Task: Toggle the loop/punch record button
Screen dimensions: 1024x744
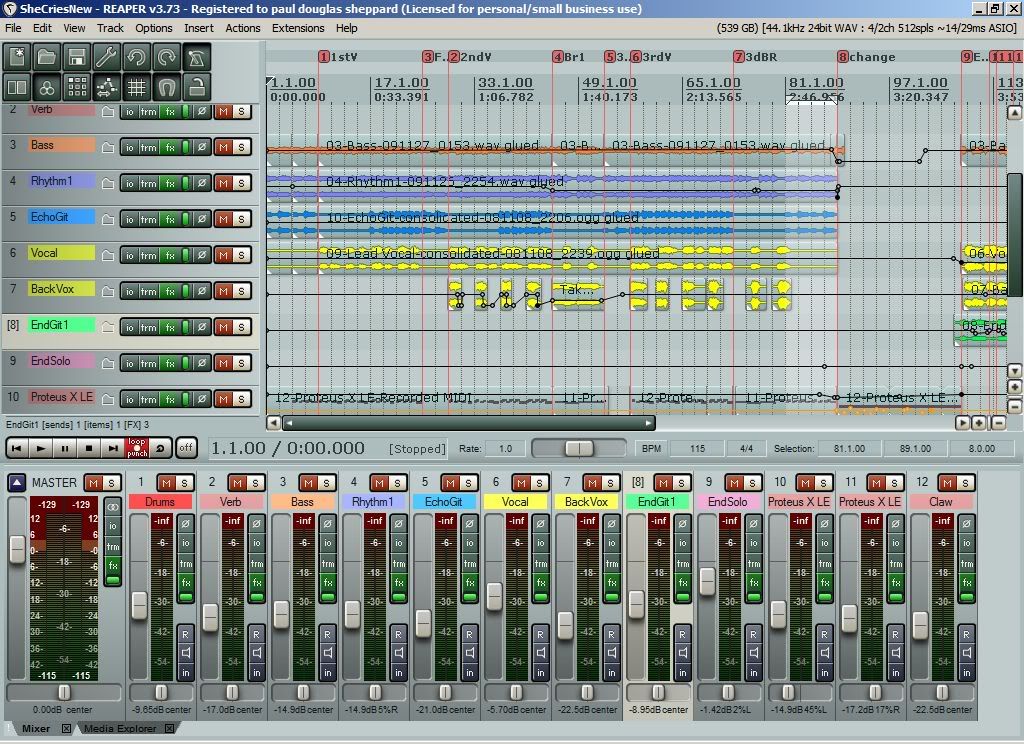Action: (136, 448)
